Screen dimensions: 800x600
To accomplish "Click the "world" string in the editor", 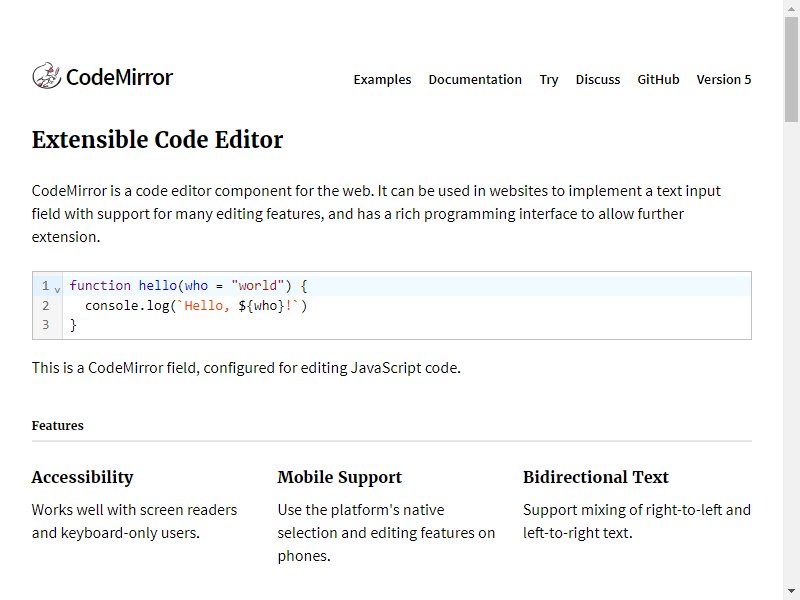I will tap(257, 285).
